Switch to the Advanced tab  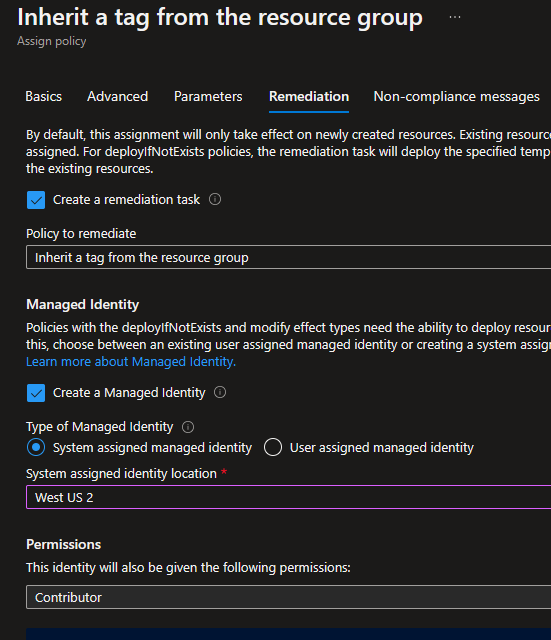118,96
